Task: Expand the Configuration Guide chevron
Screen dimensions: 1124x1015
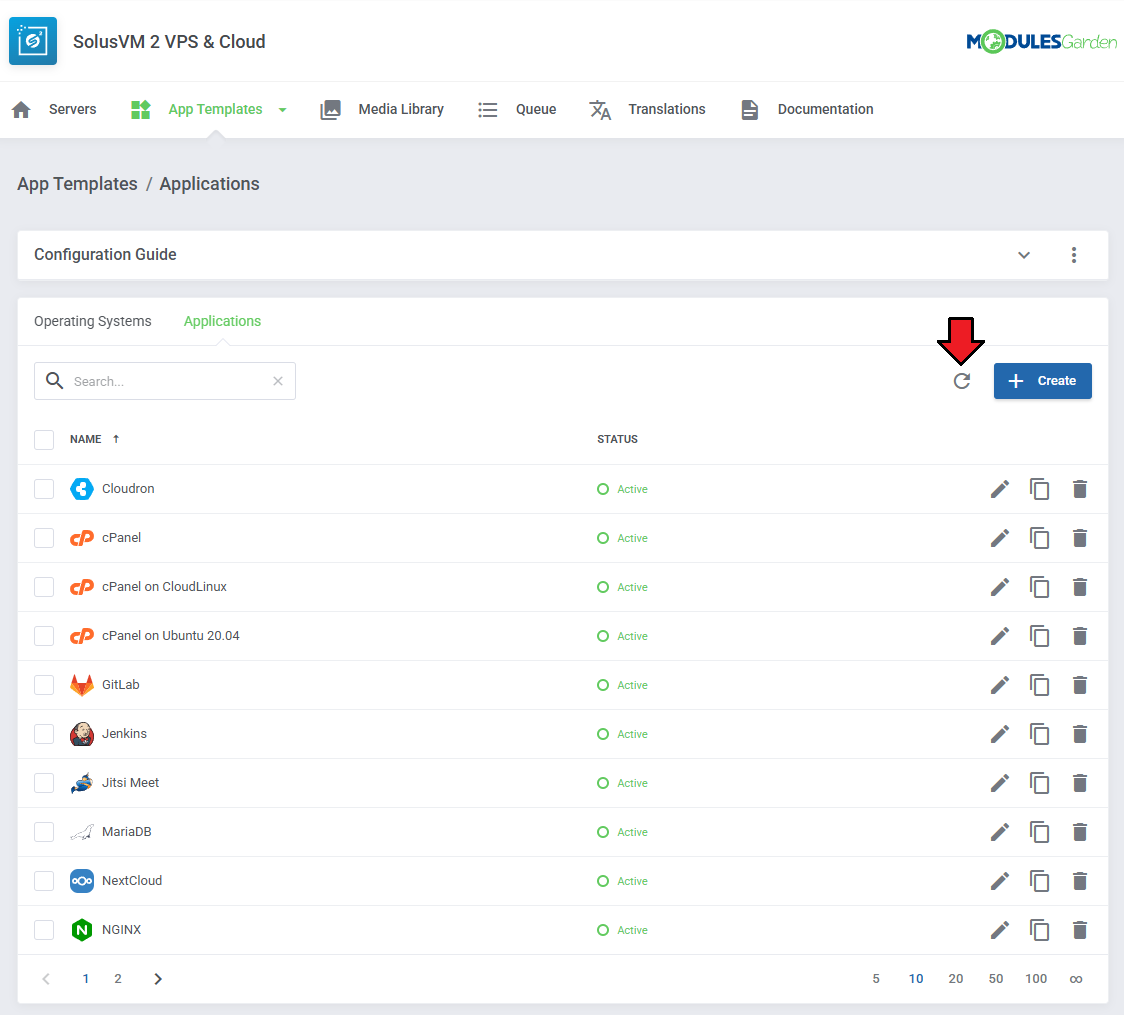Action: tap(1024, 255)
